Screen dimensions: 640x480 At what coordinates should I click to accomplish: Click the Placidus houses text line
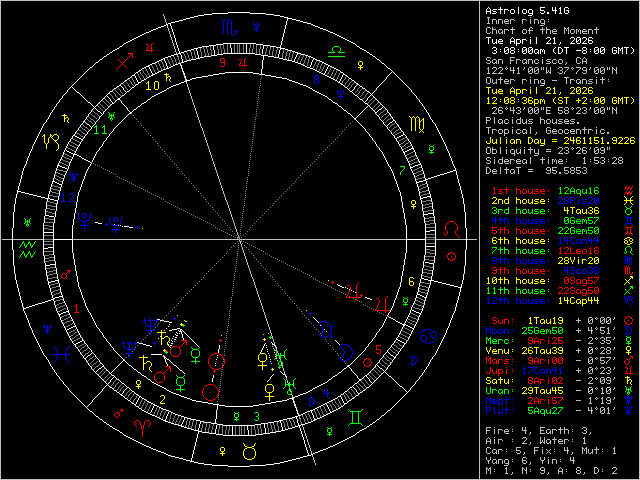coord(535,120)
